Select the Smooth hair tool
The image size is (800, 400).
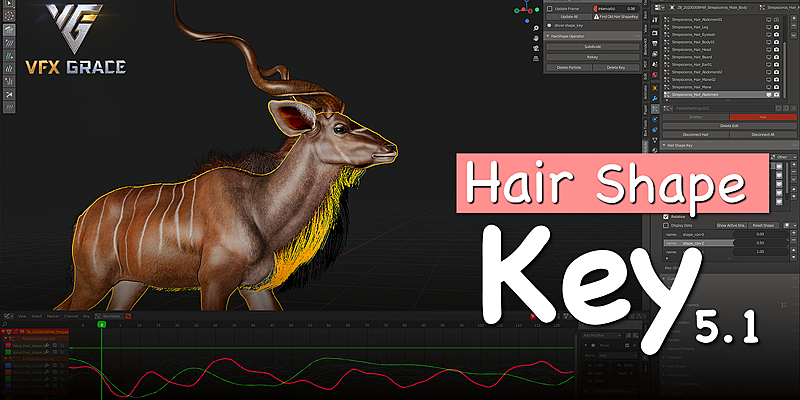[9, 42]
